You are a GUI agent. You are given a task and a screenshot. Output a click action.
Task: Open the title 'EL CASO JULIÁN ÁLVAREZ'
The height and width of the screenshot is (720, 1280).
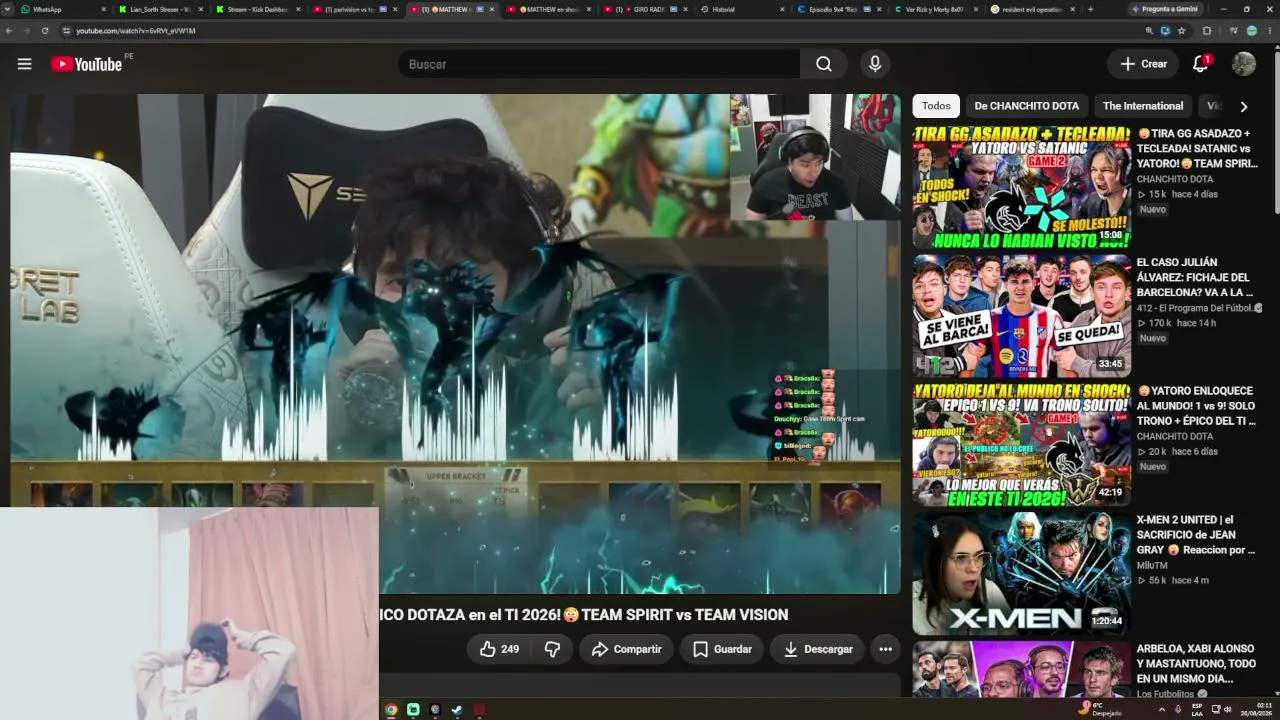tap(1194, 277)
